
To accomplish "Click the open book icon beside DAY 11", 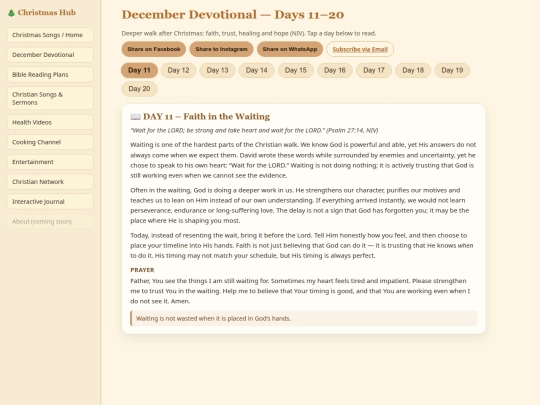I will pos(135,117).
